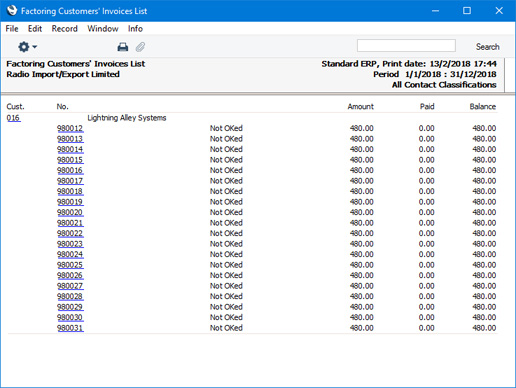Select the paid value 0.00 for invoice 980025
This screenshot has width=516, height=388.
(426, 265)
